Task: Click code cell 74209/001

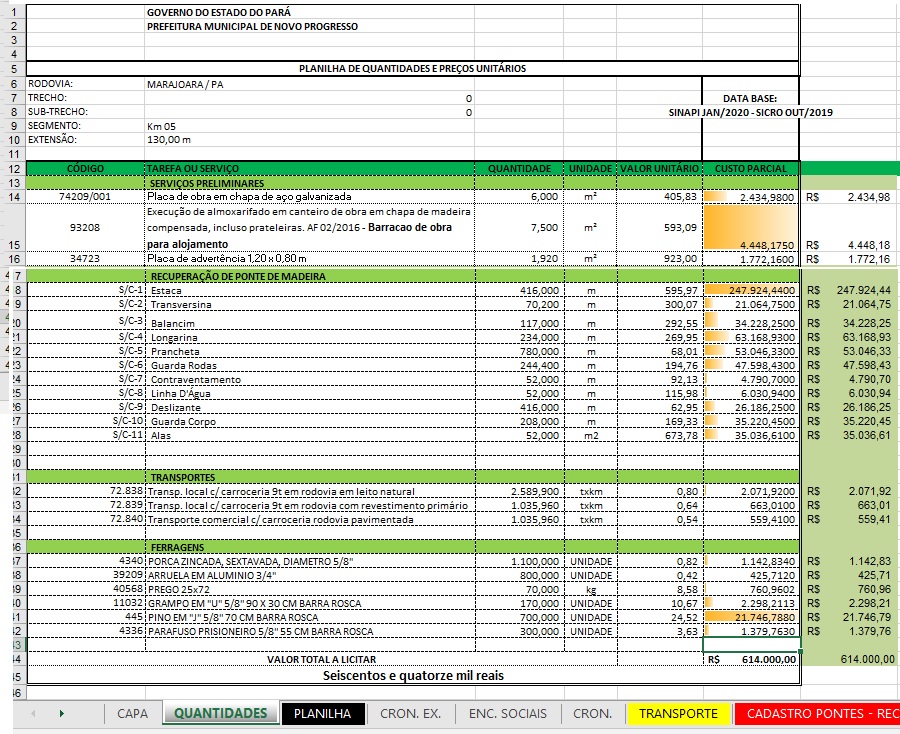Action: (86, 197)
